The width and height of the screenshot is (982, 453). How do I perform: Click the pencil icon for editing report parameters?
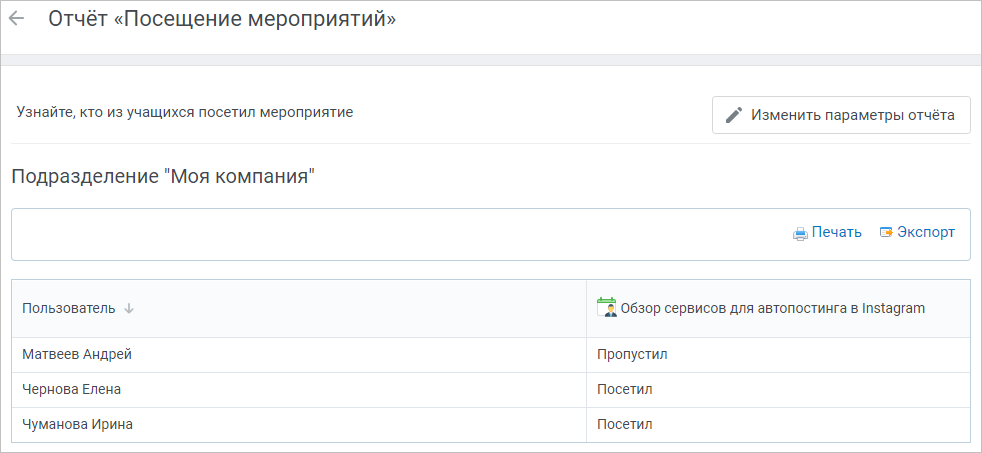point(733,115)
